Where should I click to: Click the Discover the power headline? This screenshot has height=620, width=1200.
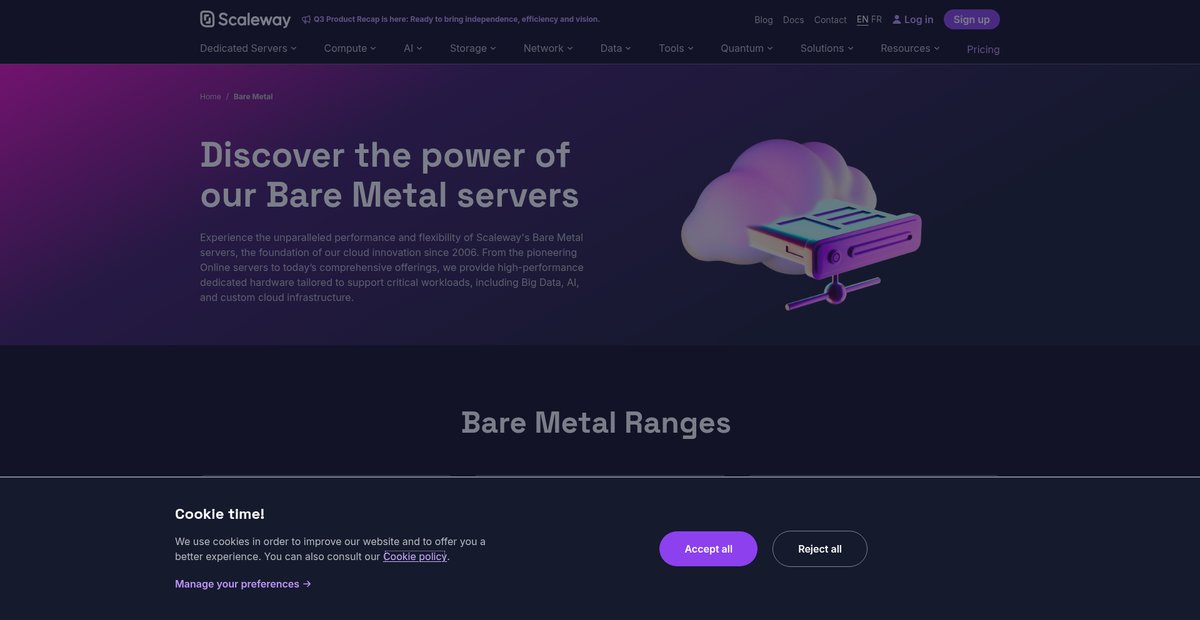pyautogui.click(x=390, y=175)
